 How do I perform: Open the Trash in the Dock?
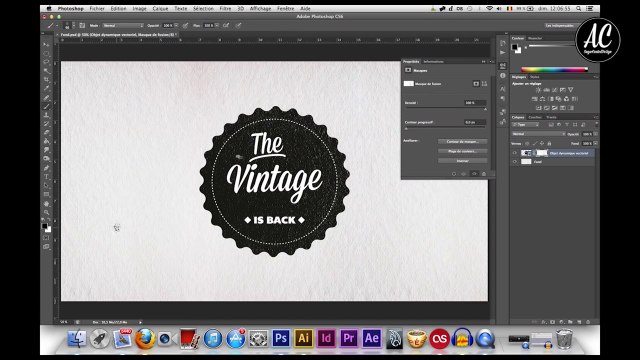coord(564,338)
